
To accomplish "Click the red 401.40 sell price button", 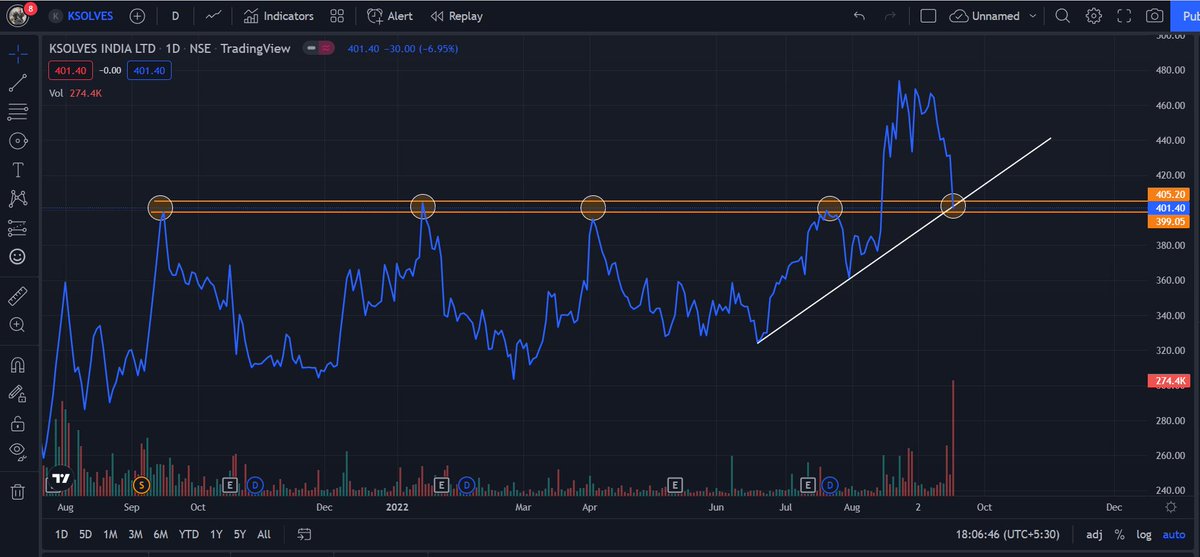I will [71, 70].
